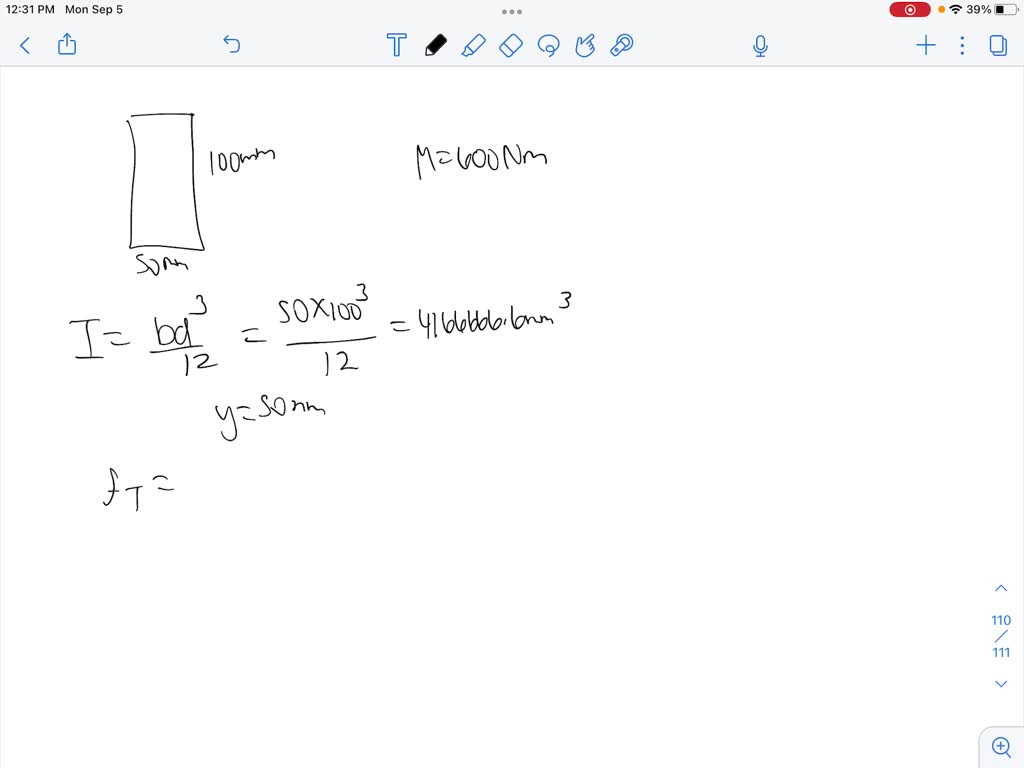This screenshot has height=768, width=1024.
Task: Open page navigation by tapping 110/111
Action: pos(1001,636)
